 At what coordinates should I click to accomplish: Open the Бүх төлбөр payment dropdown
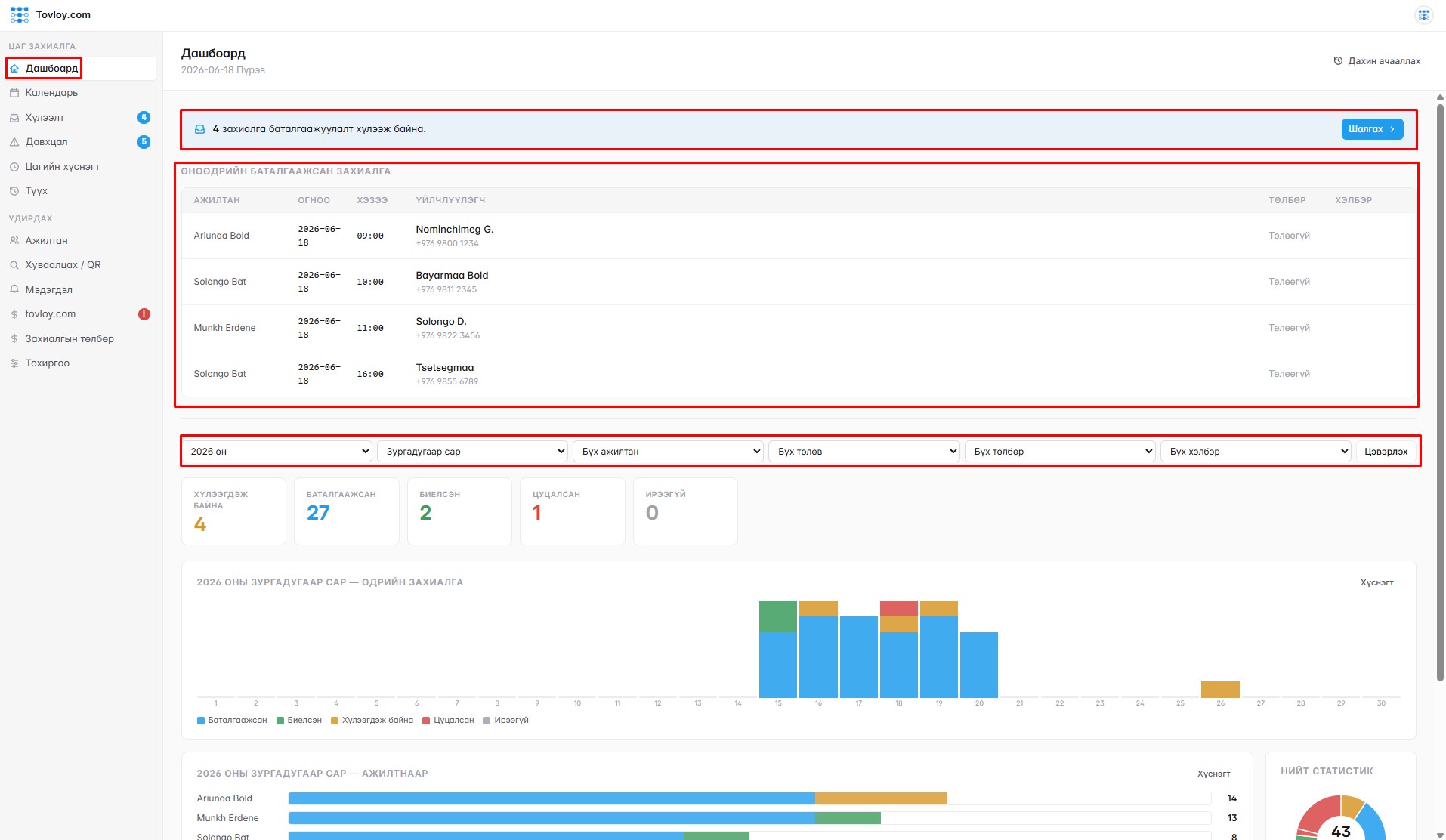(1060, 452)
